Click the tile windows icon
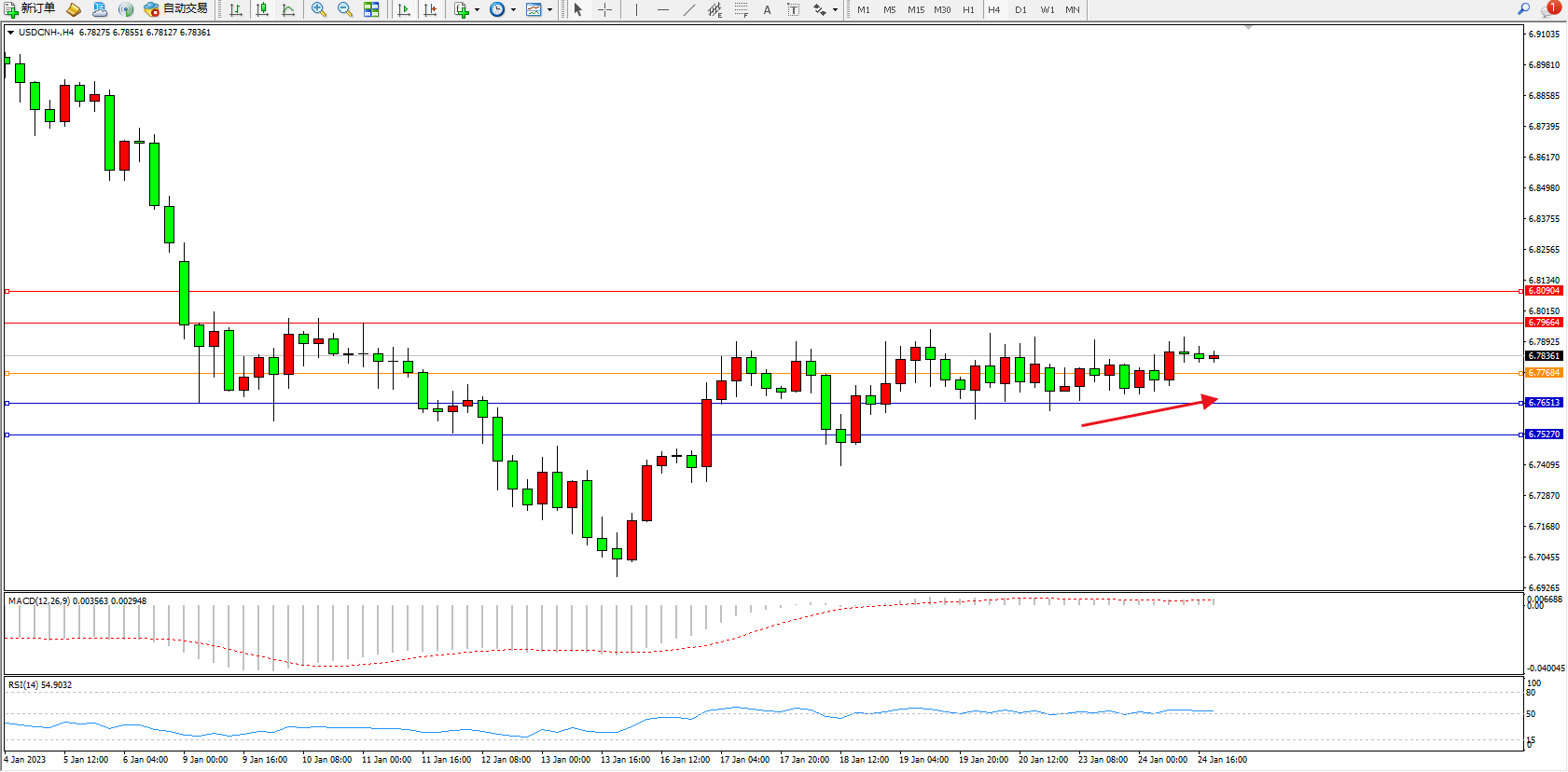 pos(371,9)
